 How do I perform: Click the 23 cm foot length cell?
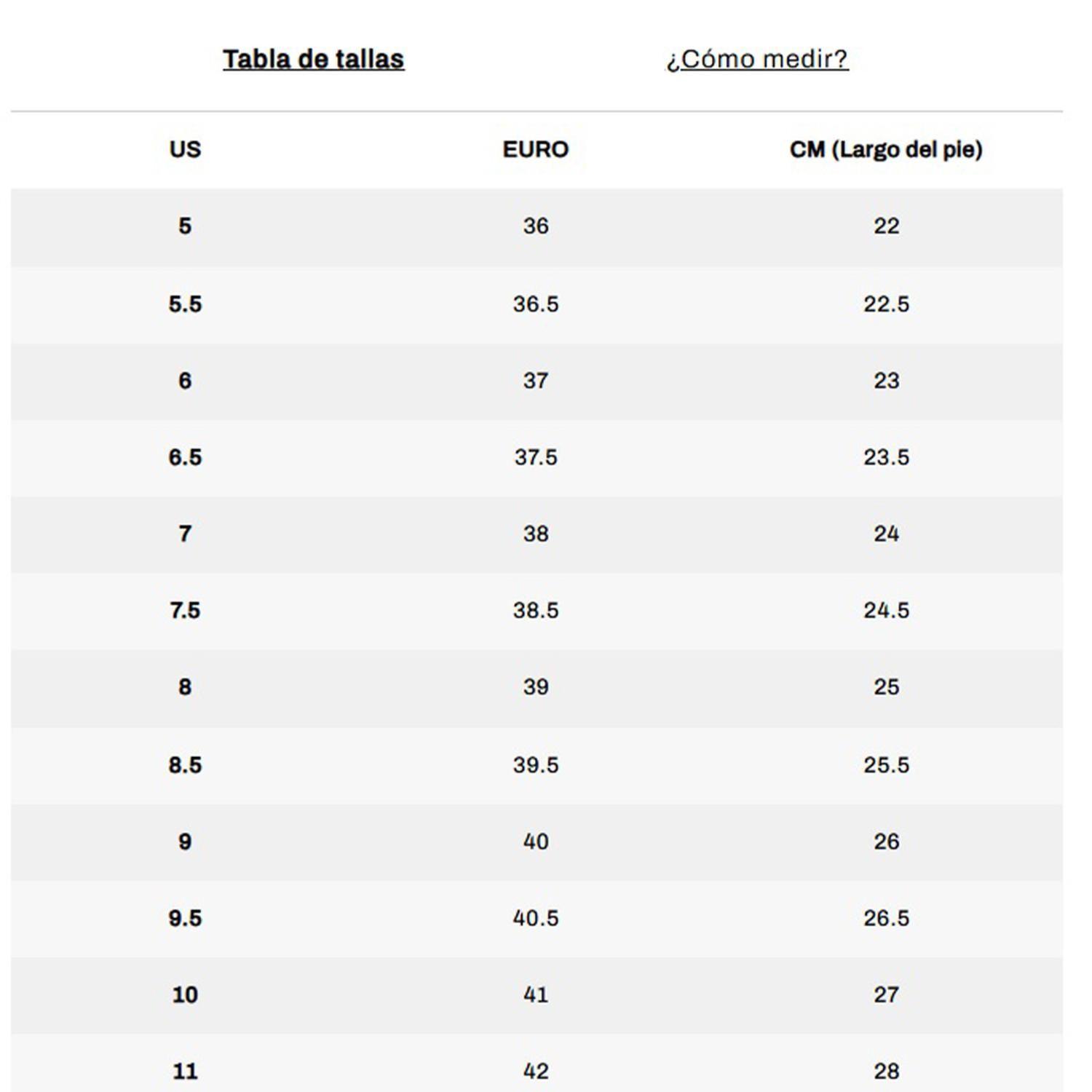tap(886, 380)
